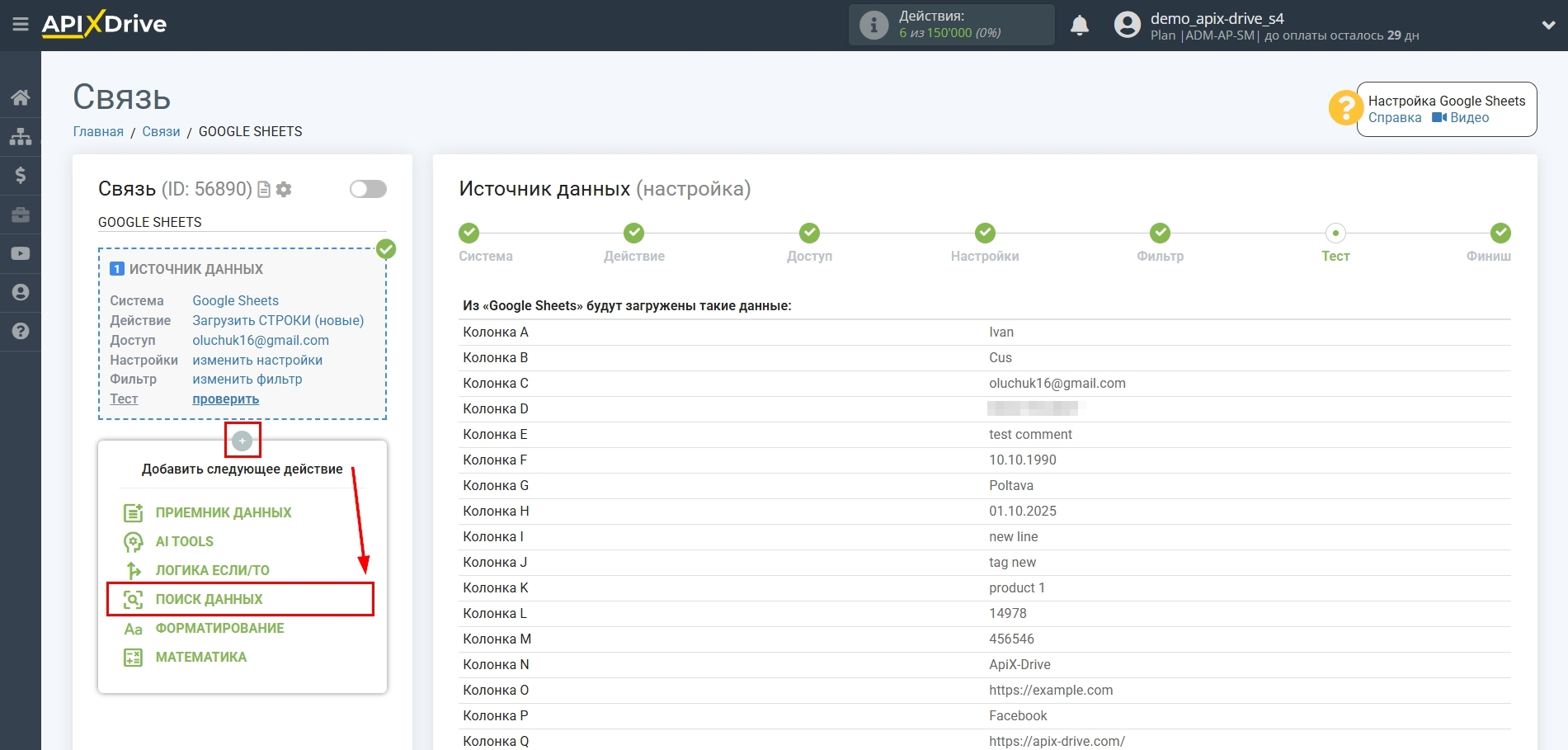
Task: Open the hamburger menu at top left
Action: pyautogui.click(x=20, y=25)
